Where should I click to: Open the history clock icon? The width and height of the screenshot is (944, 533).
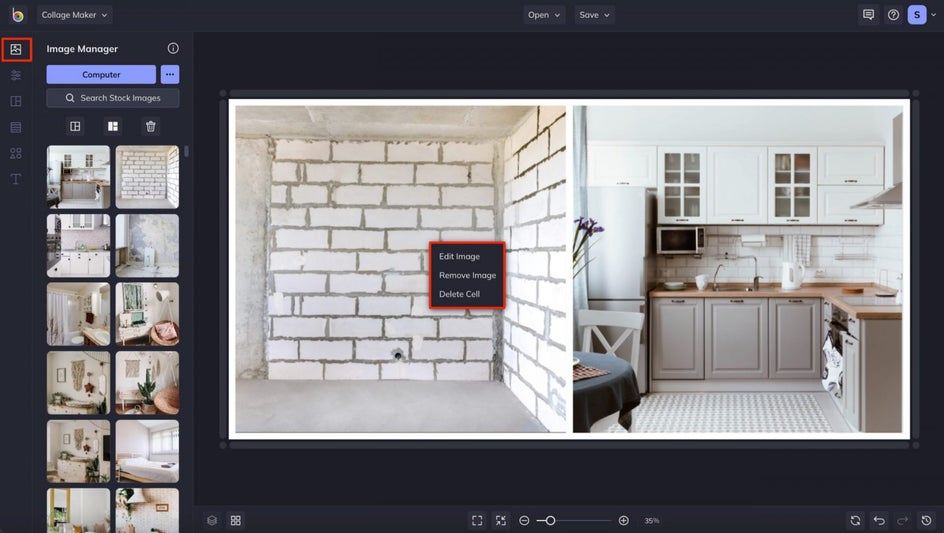[927, 520]
